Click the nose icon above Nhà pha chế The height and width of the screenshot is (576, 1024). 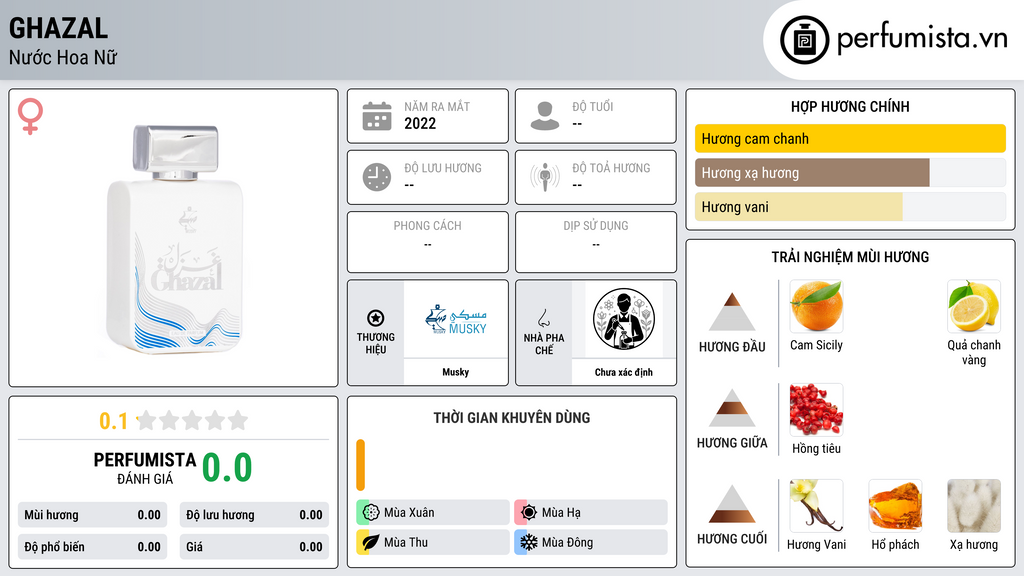[543, 318]
